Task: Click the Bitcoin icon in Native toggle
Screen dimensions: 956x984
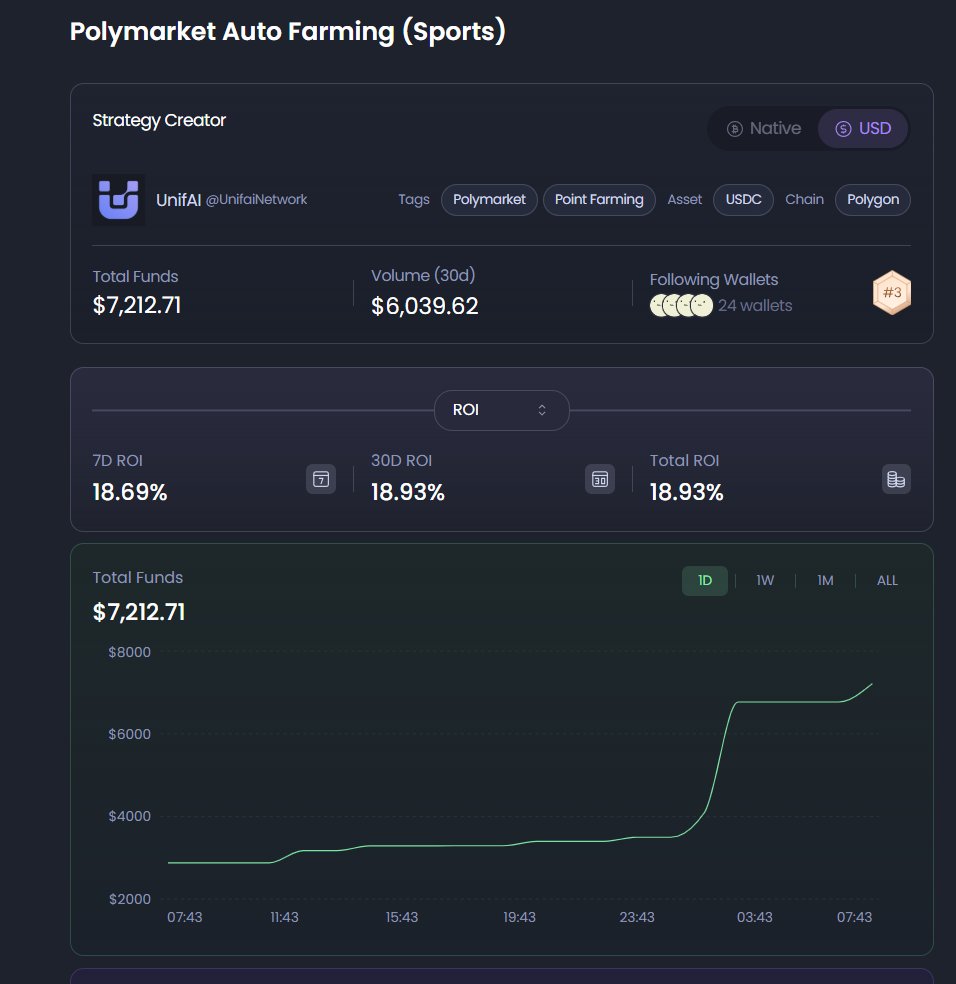Action: click(734, 129)
